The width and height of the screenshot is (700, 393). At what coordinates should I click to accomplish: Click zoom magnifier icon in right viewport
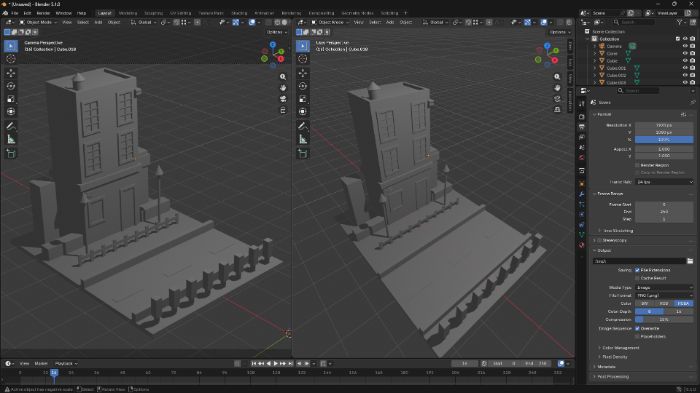[x=557, y=77]
